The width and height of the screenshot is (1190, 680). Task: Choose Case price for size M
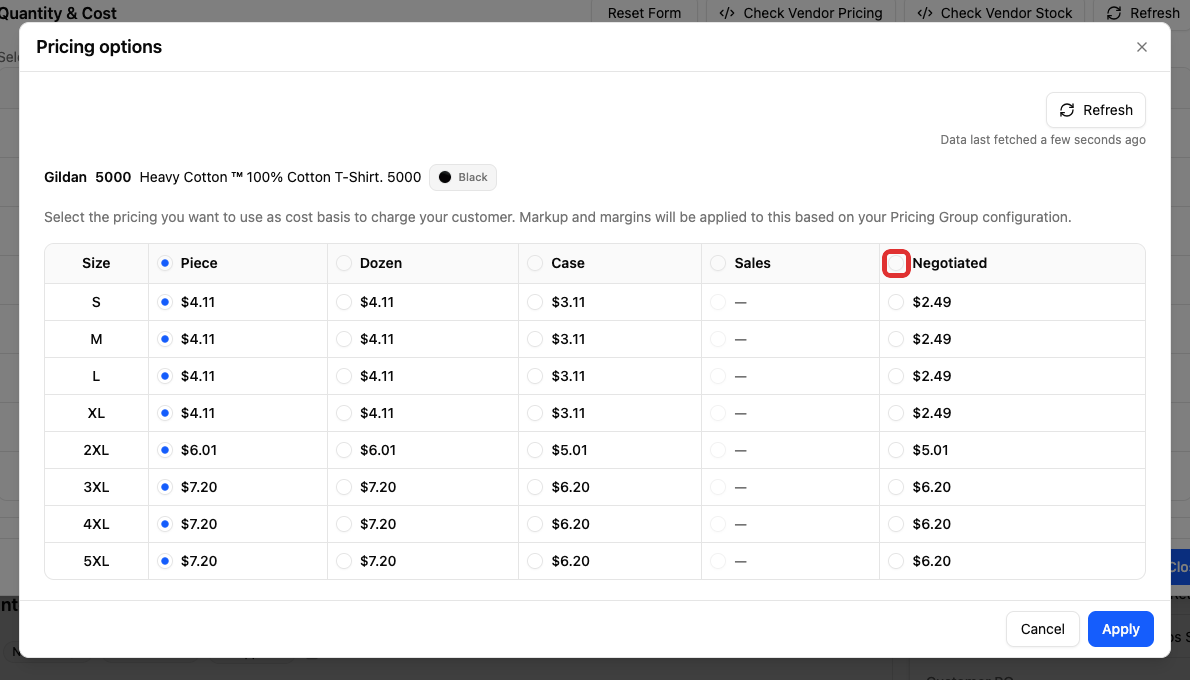tap(535, 339)
